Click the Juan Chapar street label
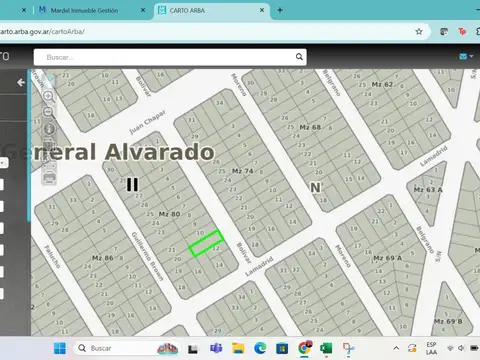Screen dimensions: 480x360 147,122
